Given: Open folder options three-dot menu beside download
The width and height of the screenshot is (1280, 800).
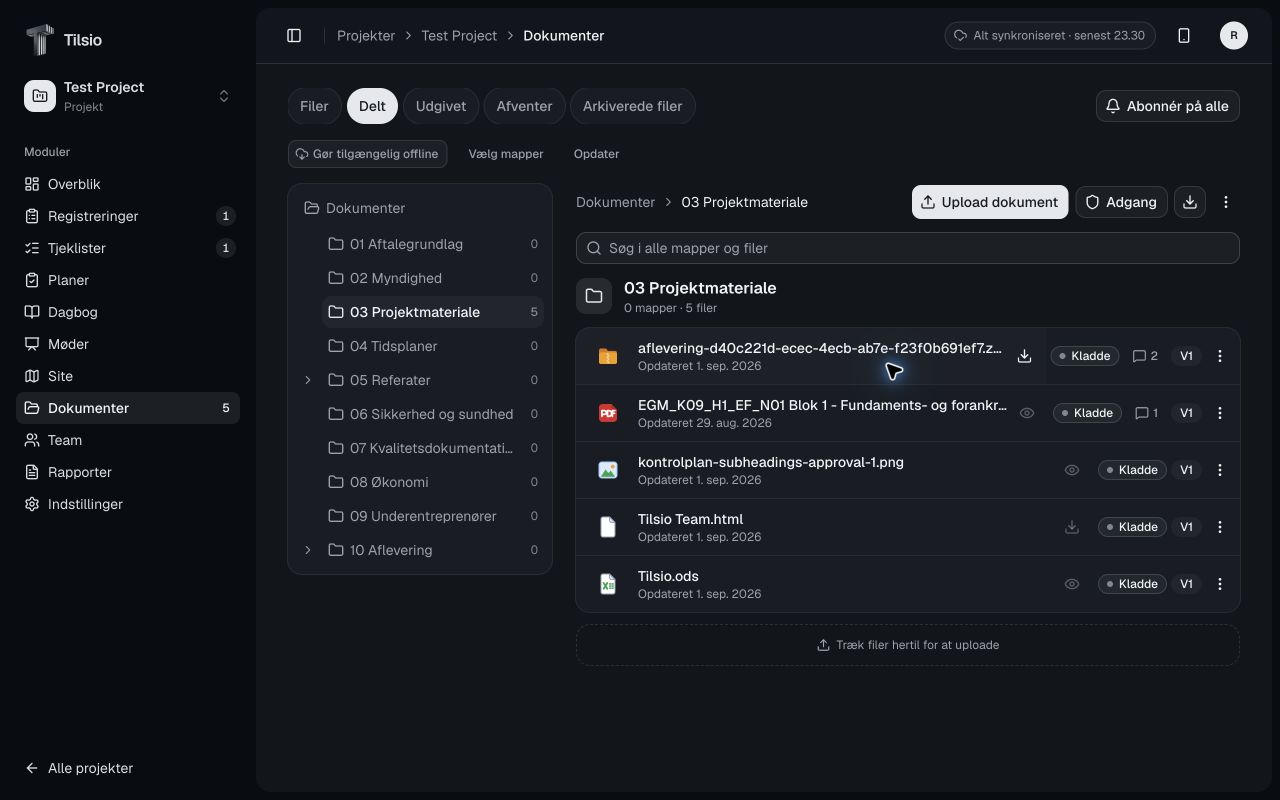Looking at the screenshot, I should [x=1226, y=202].
